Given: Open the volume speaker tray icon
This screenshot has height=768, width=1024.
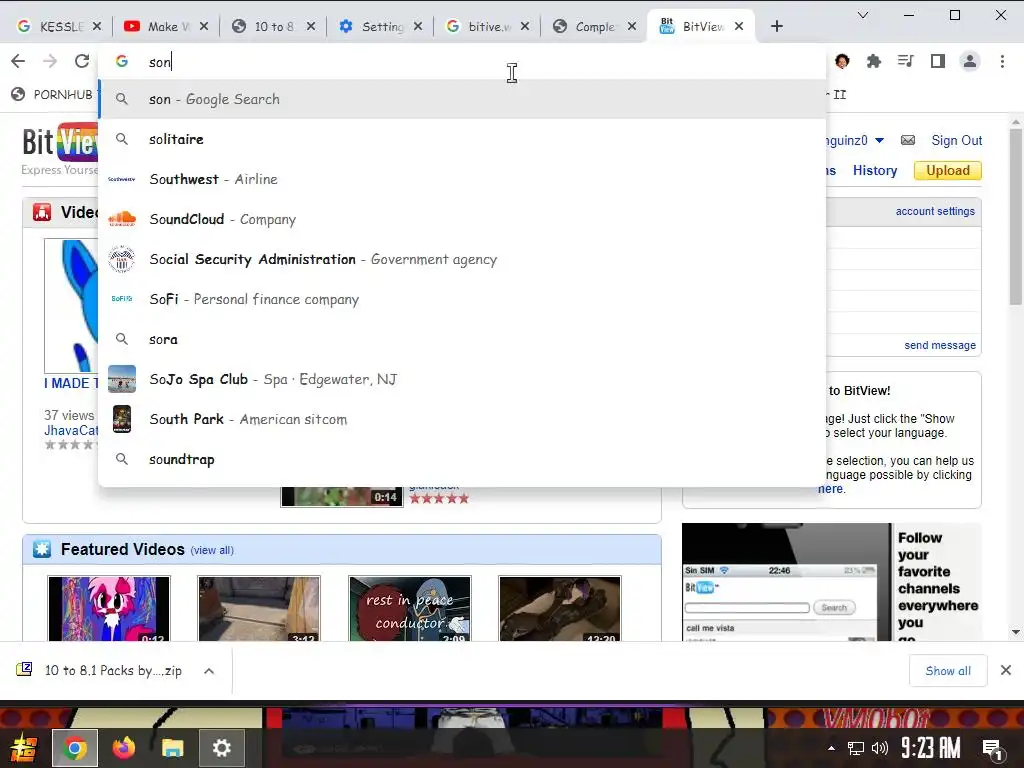Looking at the screenshot, I should pos(880,748).
